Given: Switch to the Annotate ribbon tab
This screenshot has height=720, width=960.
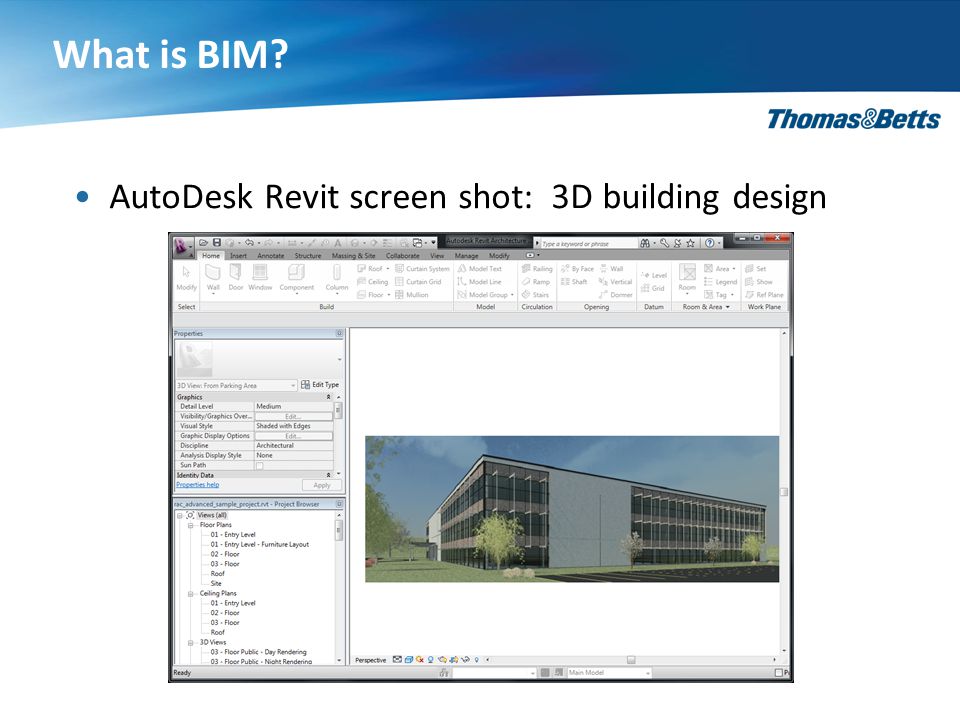Looking at the screenshot, I should (270, 256).
